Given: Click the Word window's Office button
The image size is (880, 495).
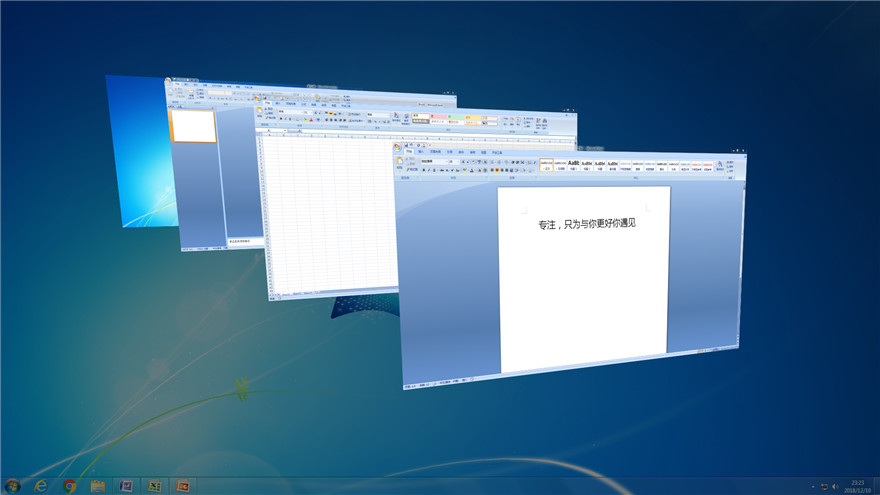Looking at the screenshot, I should [x=397, y=147].
